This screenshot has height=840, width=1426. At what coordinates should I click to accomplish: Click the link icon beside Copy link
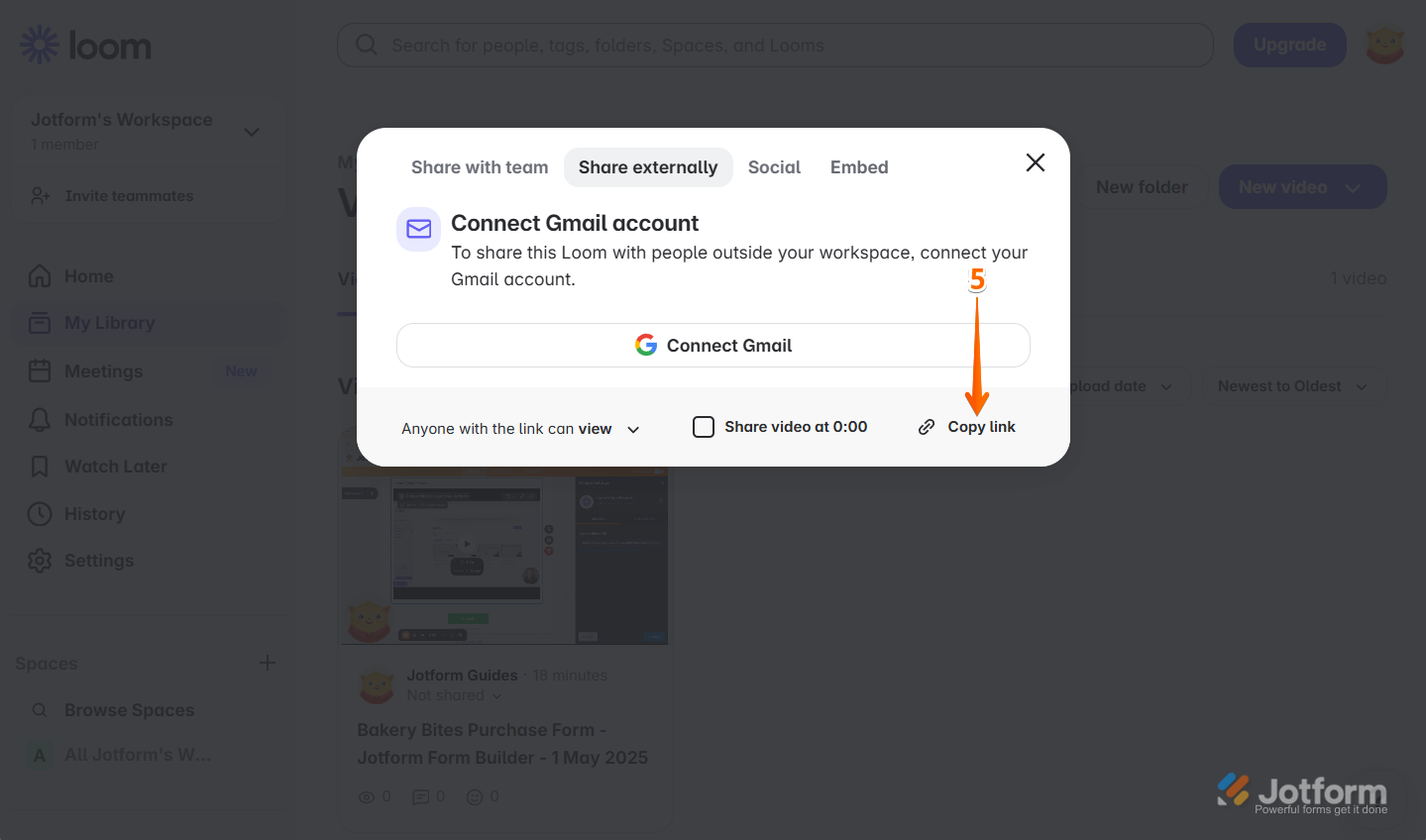click(x=927, y=427)
